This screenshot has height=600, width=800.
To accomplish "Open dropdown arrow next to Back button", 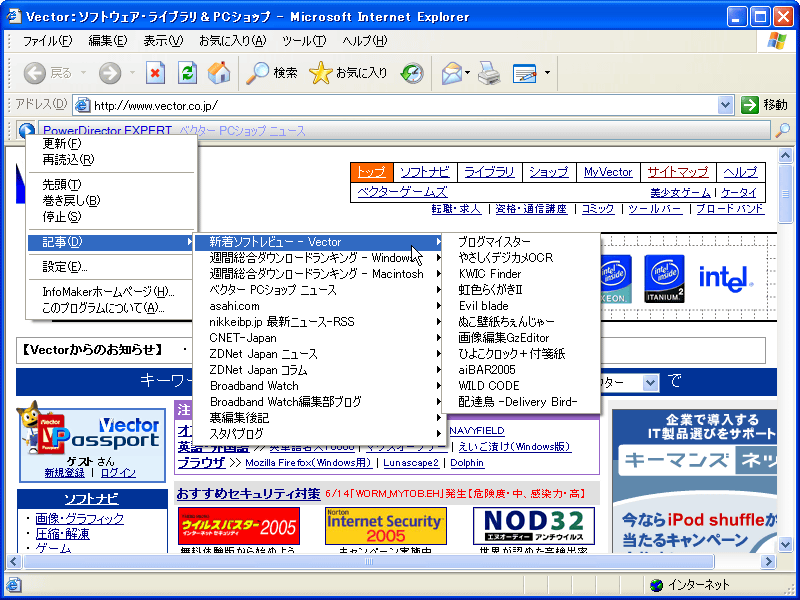I will click(83, 73).
